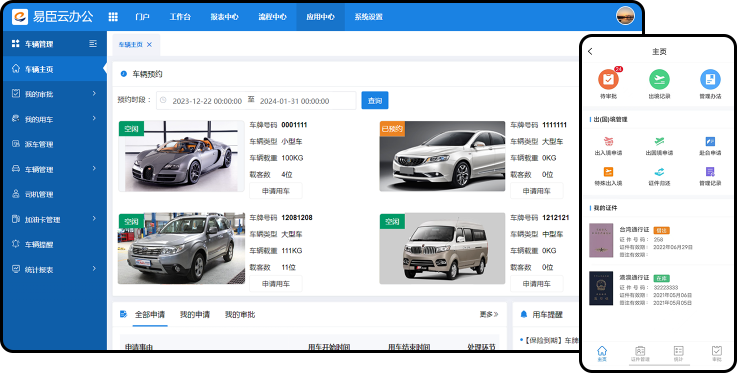The height and width of the screenshot is (373, 737).
Task: Tap 审批 in phone bottom bar
Action: (x=716, y=354)
